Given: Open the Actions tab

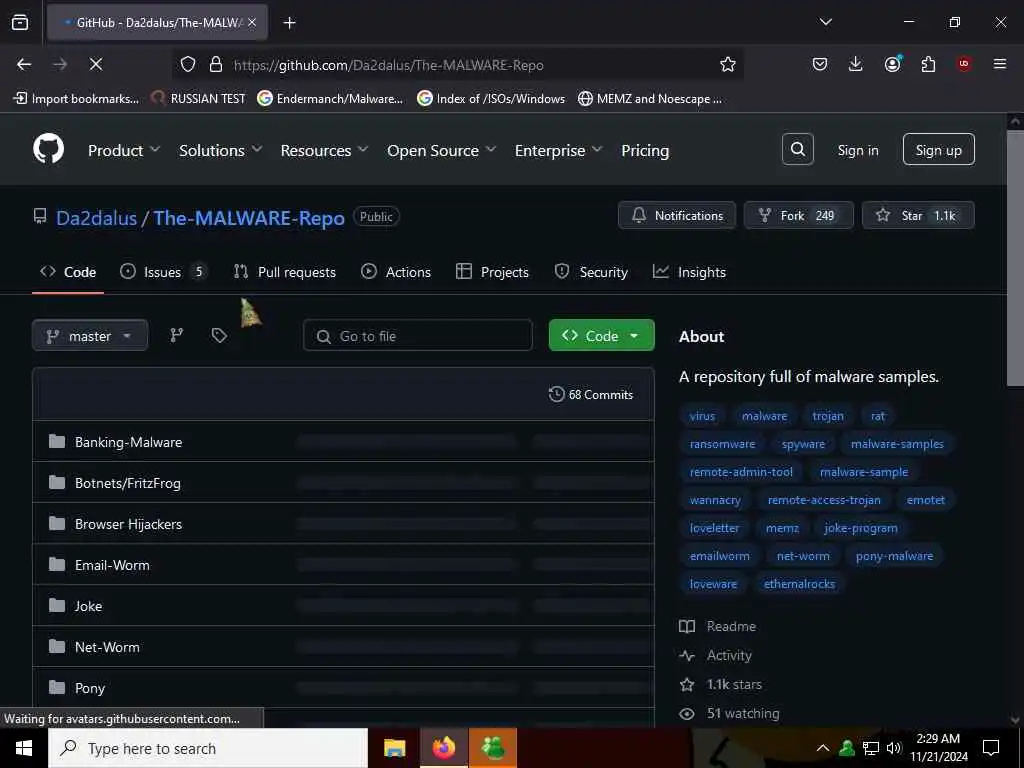Looking at the screenshot, I should [x=396, y=272].
